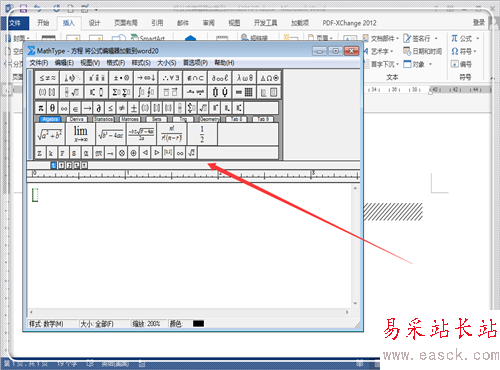Screen dimensions: 500x370
Task: Open the labeled arrow templates palette
Action: pyautogui.click(x=195, y=92)
